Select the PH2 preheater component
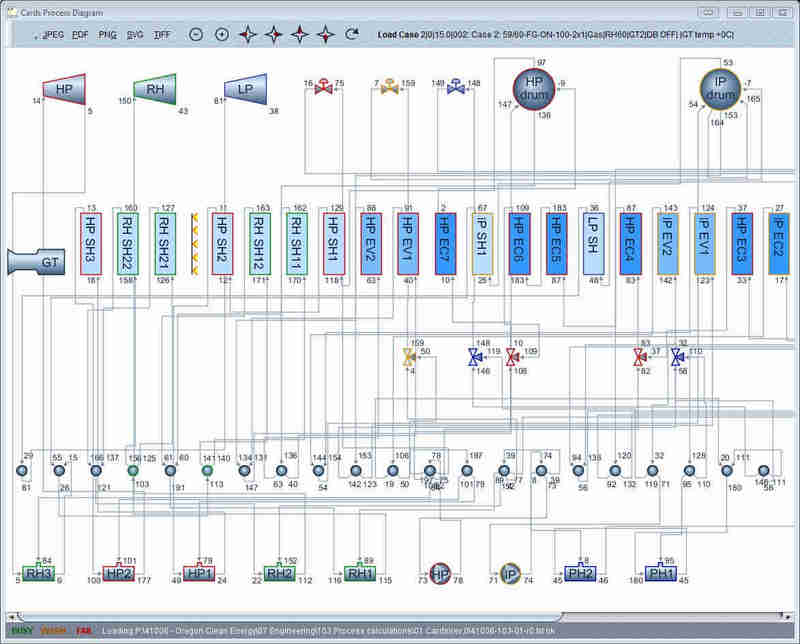Image resolution: width=800 pixels, height=644 pixels. (580, 573)
